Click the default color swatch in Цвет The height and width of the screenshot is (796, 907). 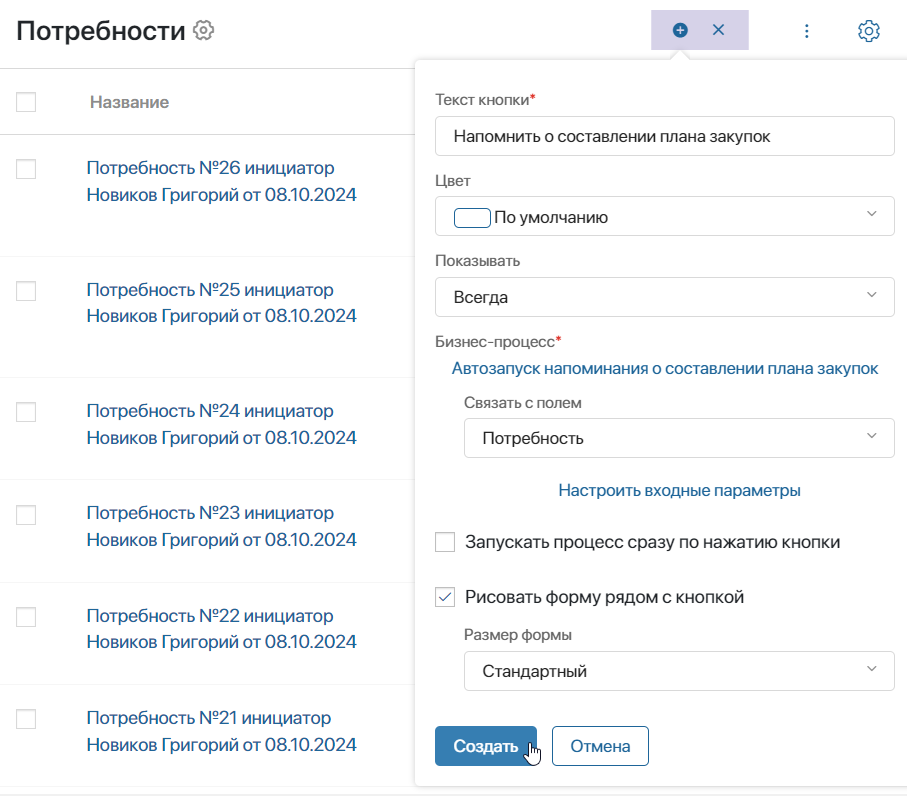coord(472,218)
